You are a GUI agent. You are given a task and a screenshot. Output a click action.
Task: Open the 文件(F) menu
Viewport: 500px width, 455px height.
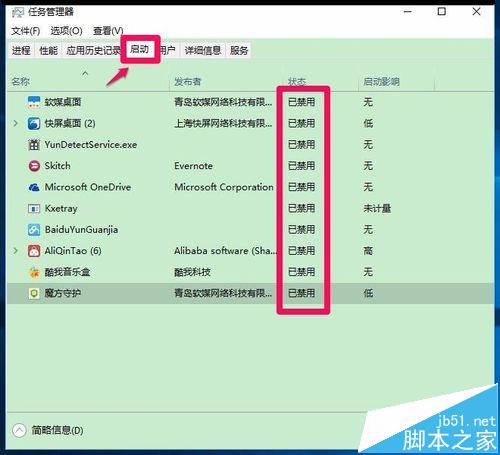[x=26, y=31]
